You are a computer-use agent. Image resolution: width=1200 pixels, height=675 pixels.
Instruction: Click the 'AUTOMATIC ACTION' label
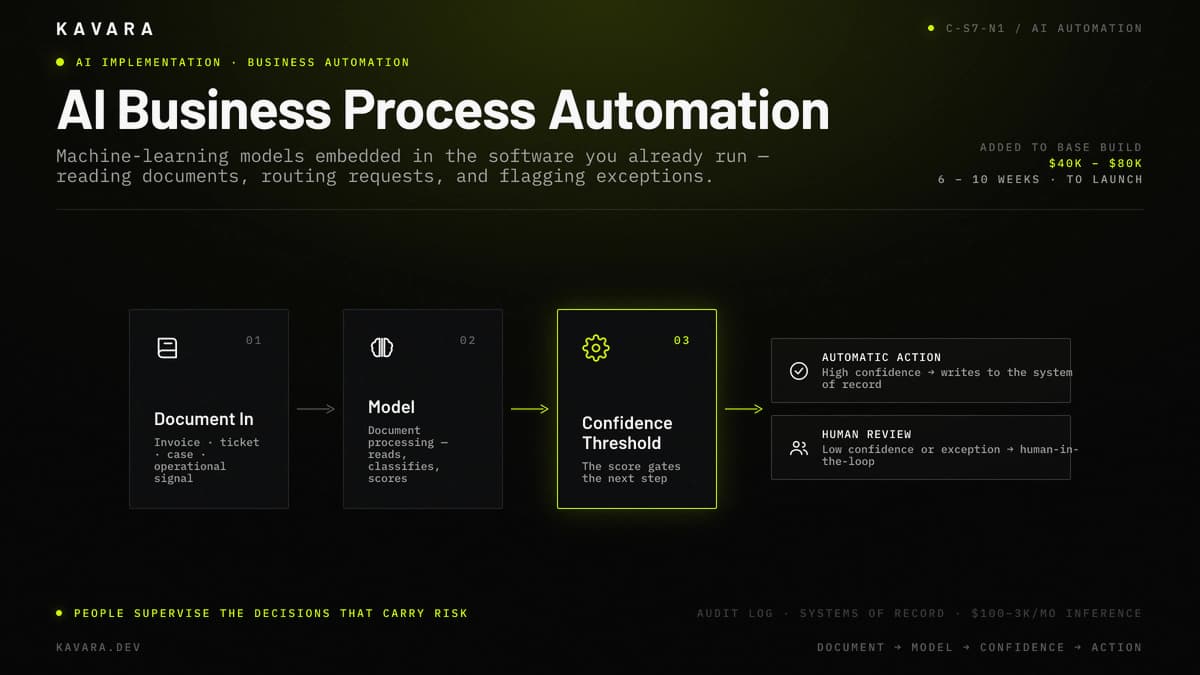click(881, 357)
